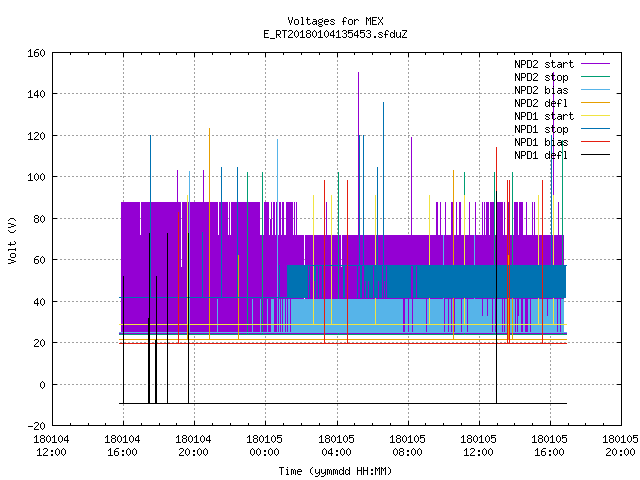
Task: Click the 40 y-axis tick label
Action: click(x=39, y=302)
